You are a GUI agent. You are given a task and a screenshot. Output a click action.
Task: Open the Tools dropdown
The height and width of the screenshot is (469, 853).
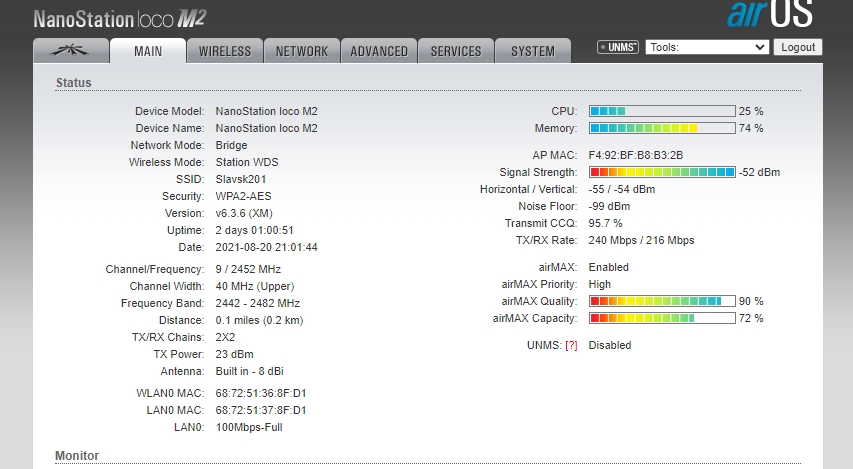point(707,47)
